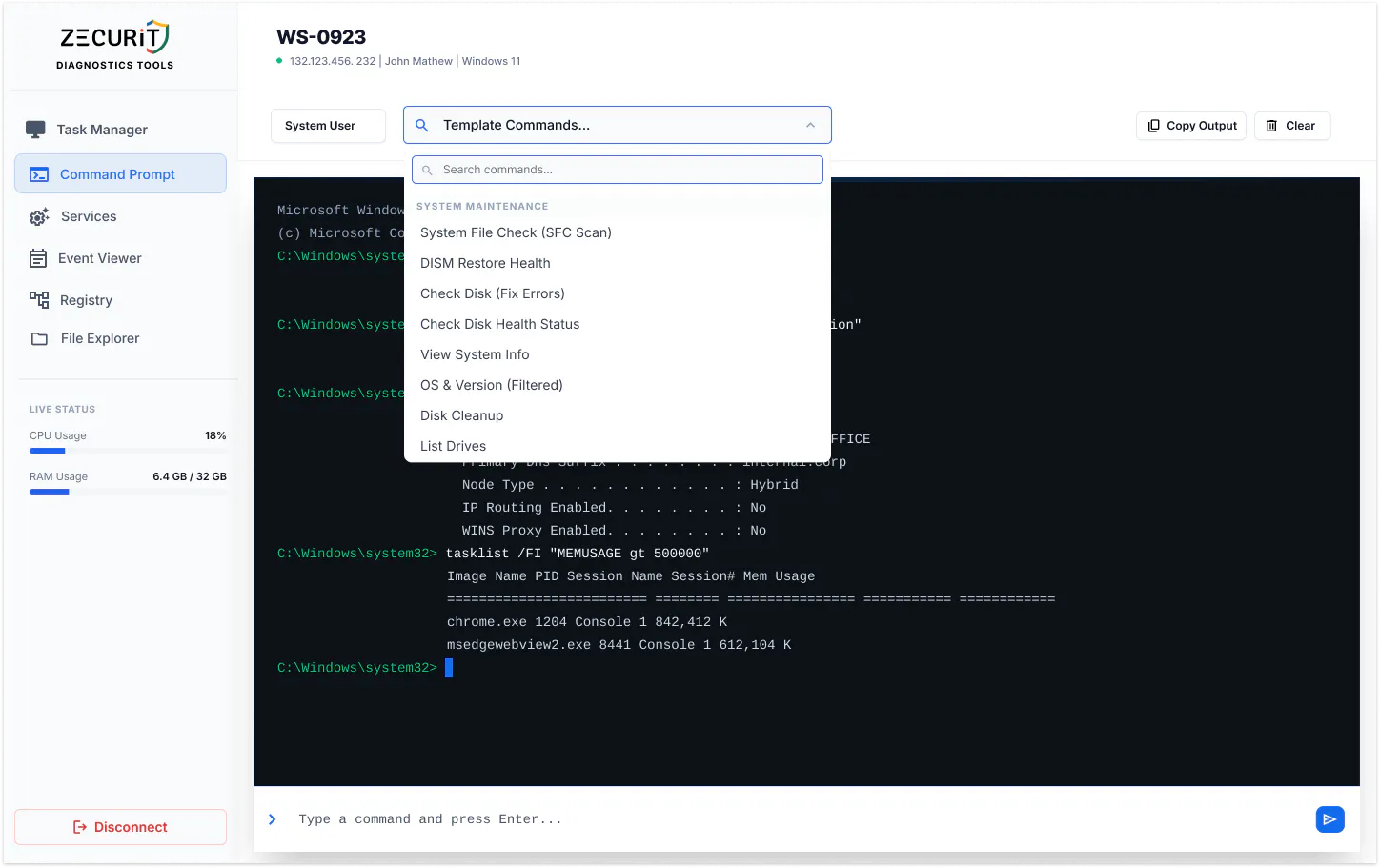The height and width of the screenshot is (868, 1380).
Task: Click the prompt chevron beside command input
Action: [x=273, y=819]
